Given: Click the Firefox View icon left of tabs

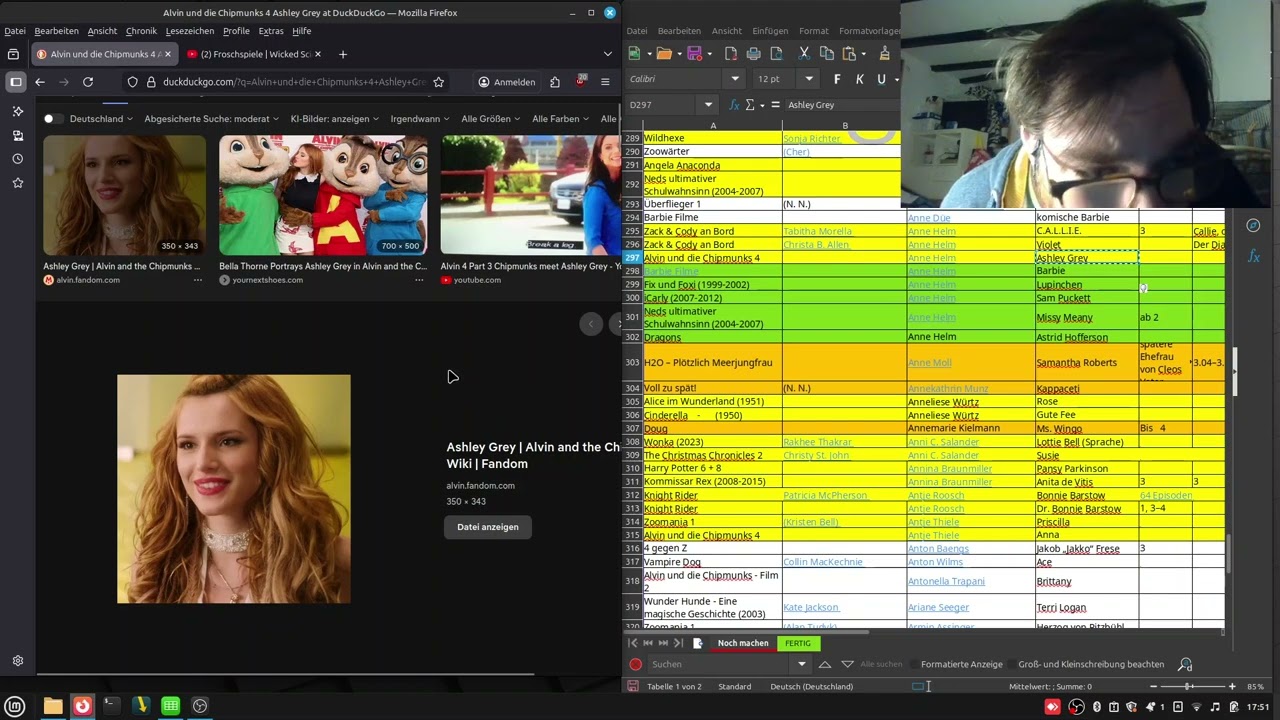Looking at the screenshot, I should [x=13, y=54].
